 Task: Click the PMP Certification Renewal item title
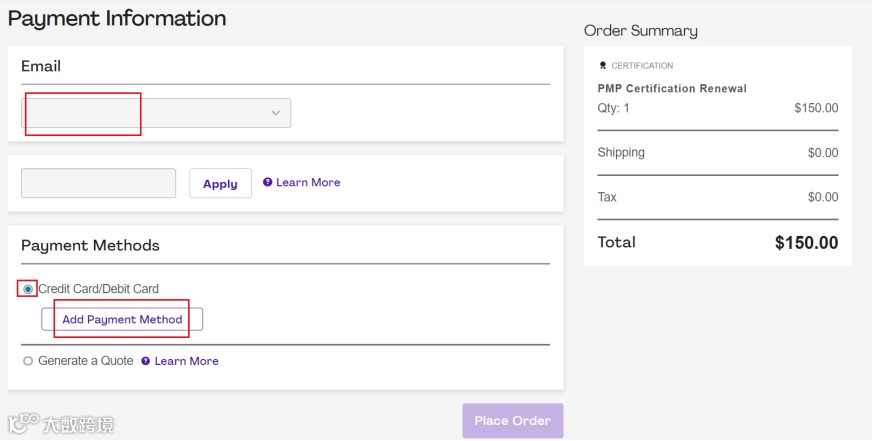[x=672, y=88]
